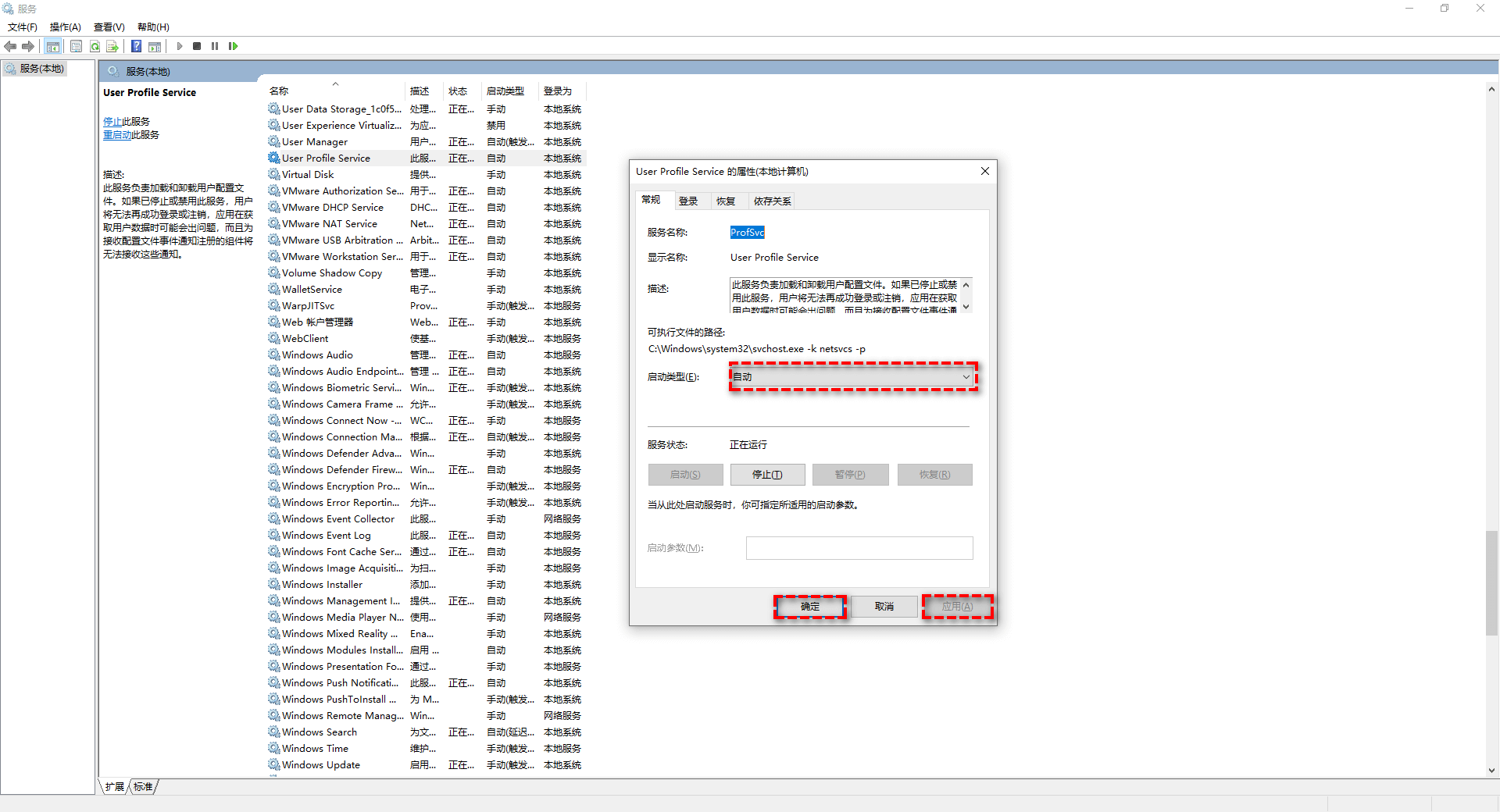Click the pause service toolbar icon
The height and width of the screenshot is (812, 1500).
click(215, 46)
